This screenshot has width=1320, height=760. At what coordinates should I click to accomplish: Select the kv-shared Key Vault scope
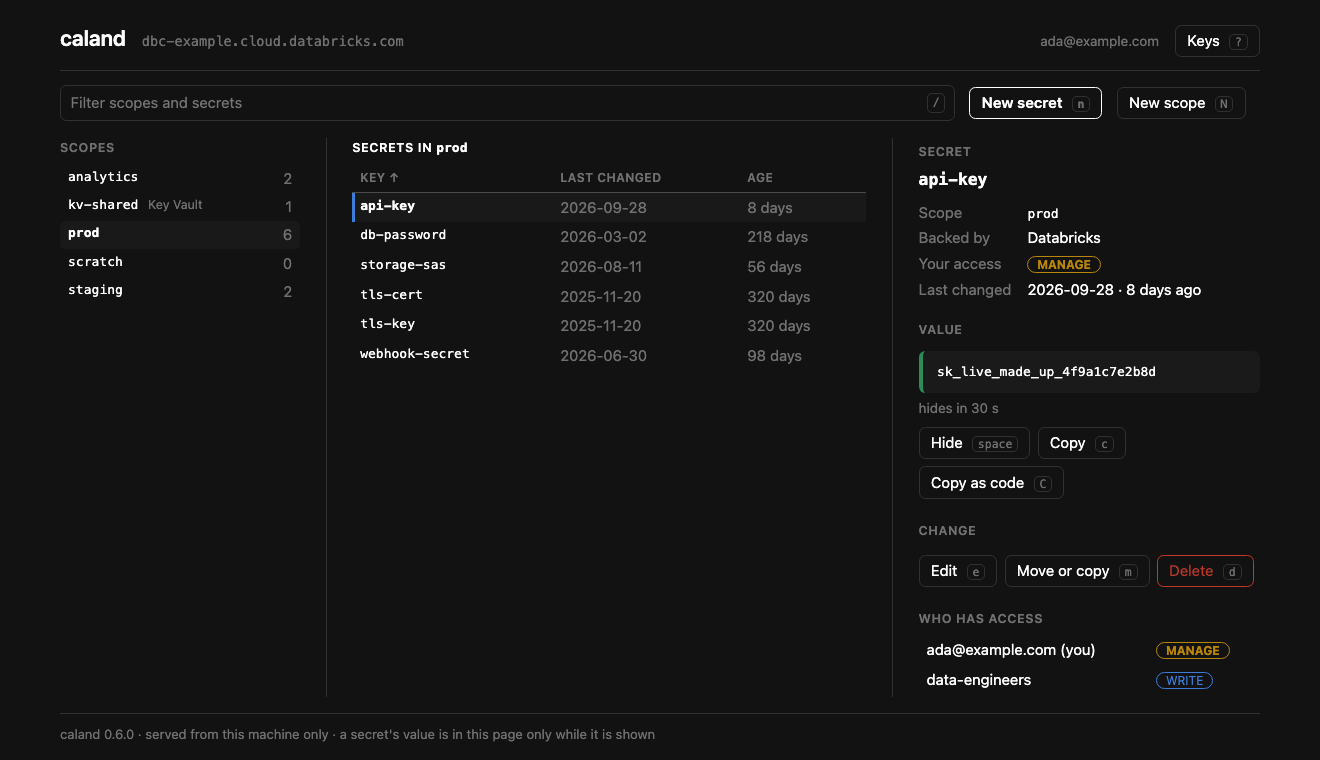pos(180,205)
